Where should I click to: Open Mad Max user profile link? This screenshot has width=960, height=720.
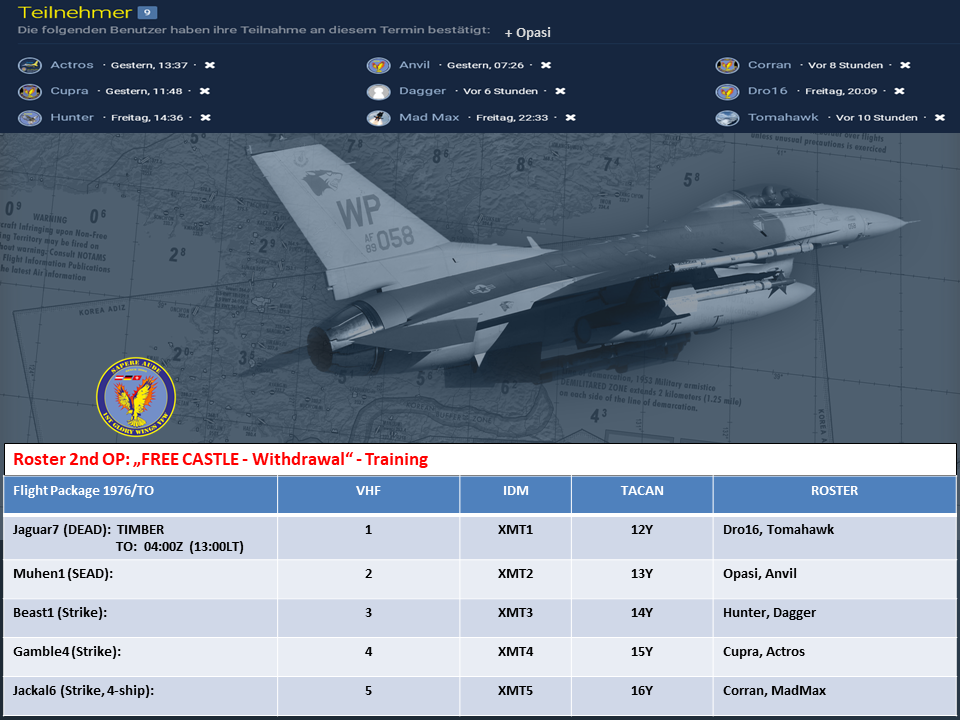point(429,117)
